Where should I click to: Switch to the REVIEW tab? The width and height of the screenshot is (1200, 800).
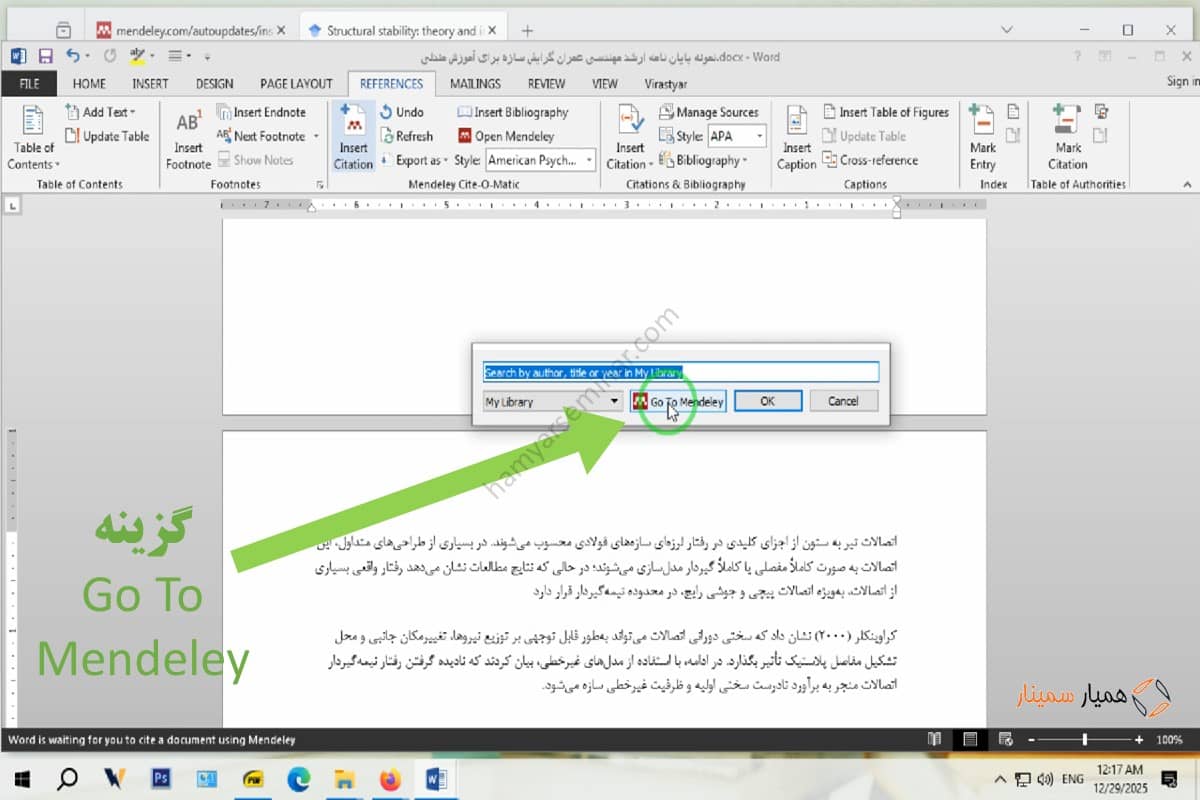click(x=546, y=84)
